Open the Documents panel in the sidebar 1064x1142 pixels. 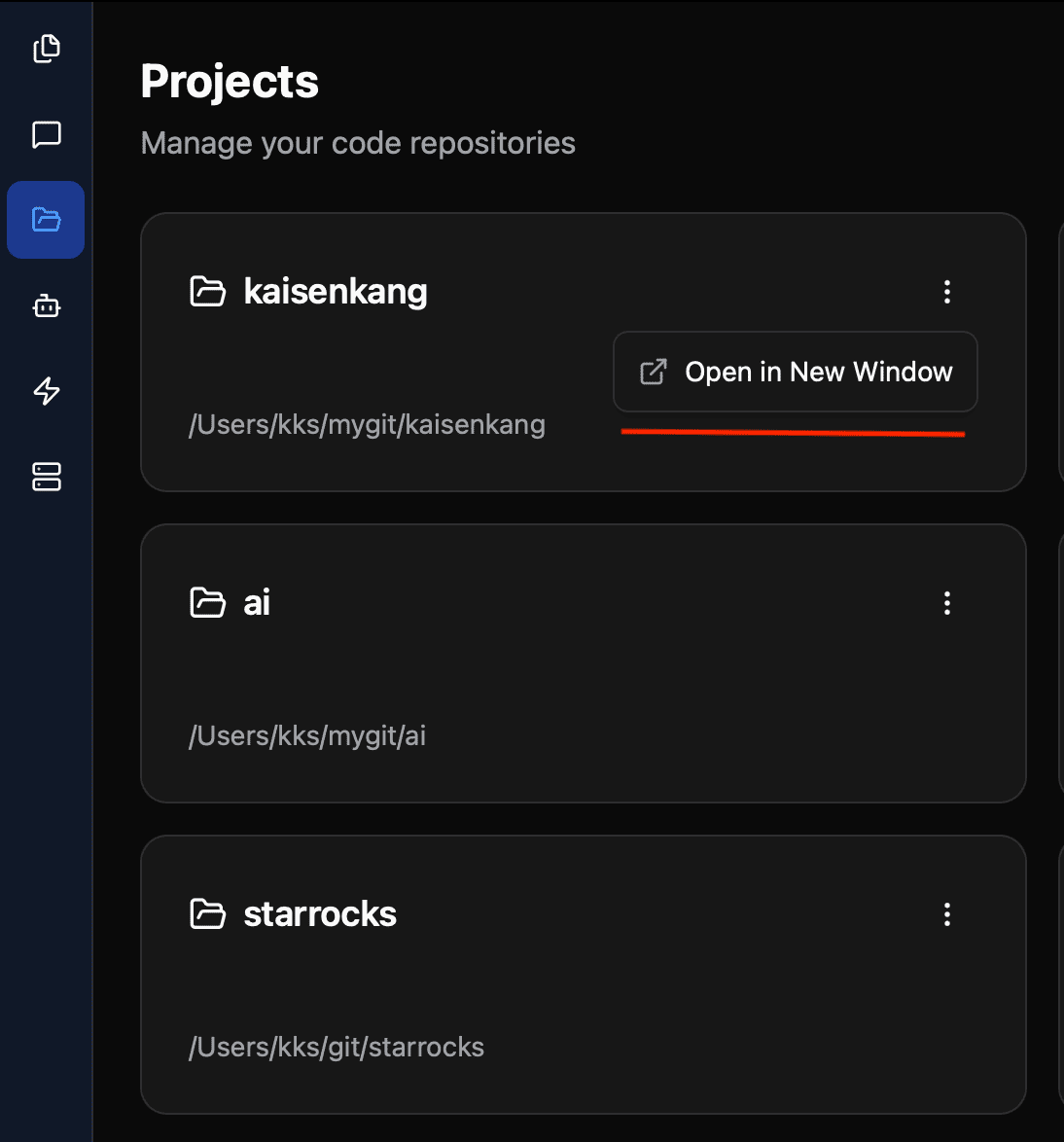46,49
